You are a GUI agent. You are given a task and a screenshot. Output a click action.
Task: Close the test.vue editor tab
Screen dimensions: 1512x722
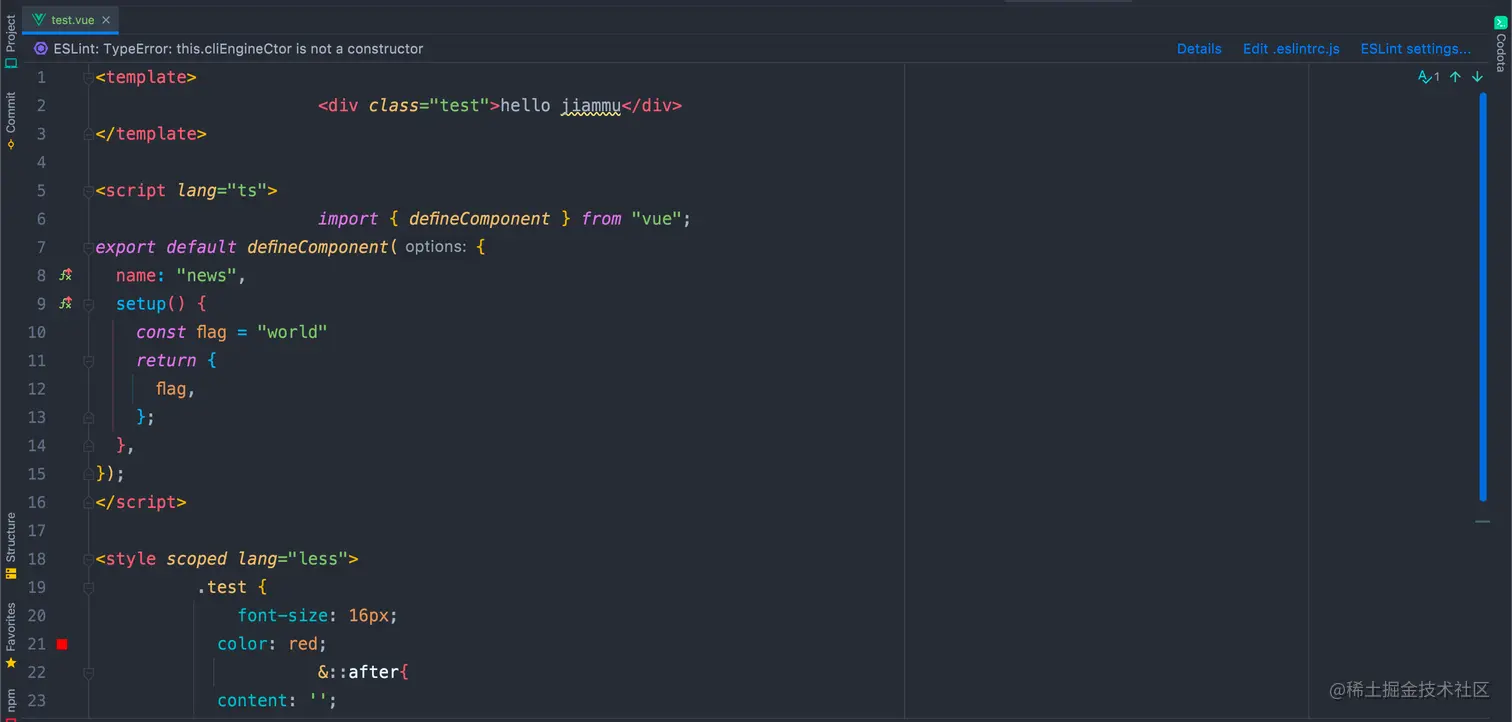click(x=106, y=20)
